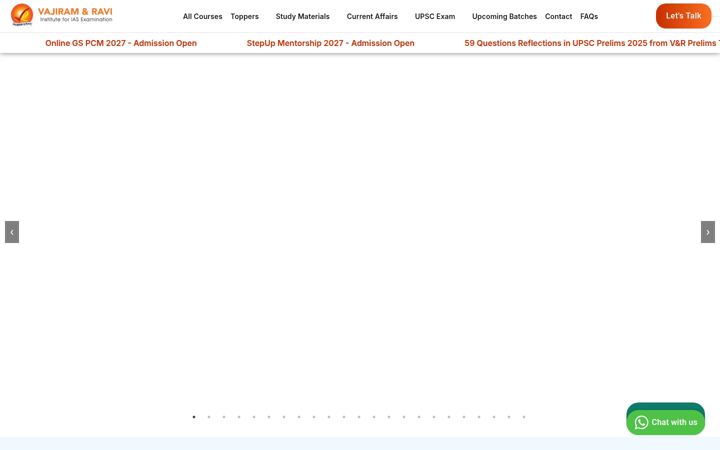The width and height of the screenshot is (720, 450).
Task: Open StepUp Mentorship 2027 admission link
Action: pos(330,43)
